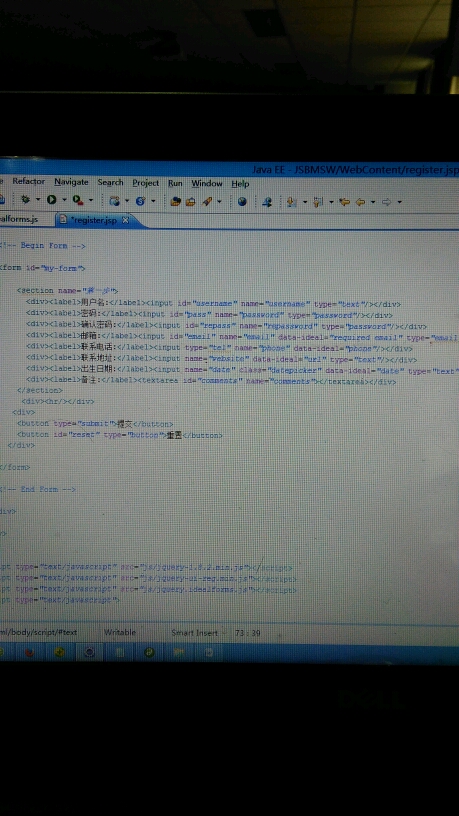Open the Help menu
This screenshot has height=816, width=459.
tap(240, 184)
